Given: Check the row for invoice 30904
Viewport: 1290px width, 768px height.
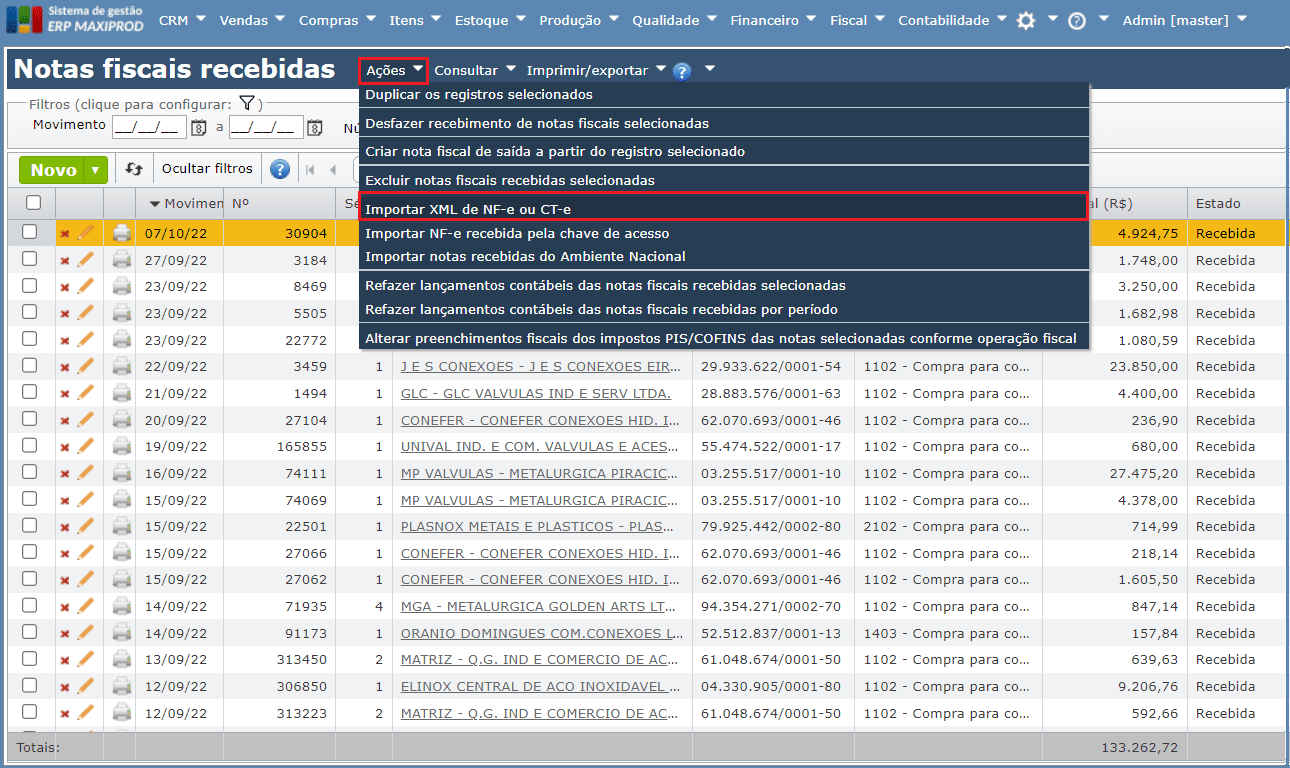Looking at the screenshot, I should coord(30,232).
